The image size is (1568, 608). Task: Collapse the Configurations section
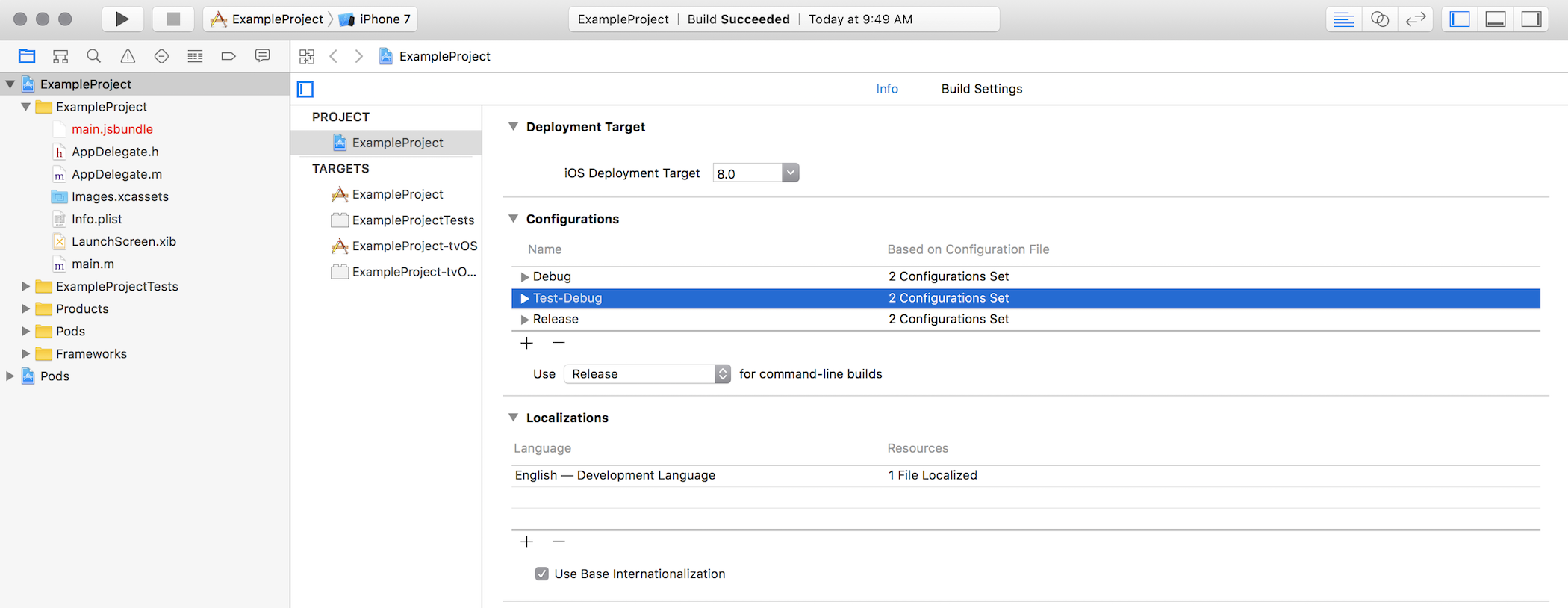514,219
